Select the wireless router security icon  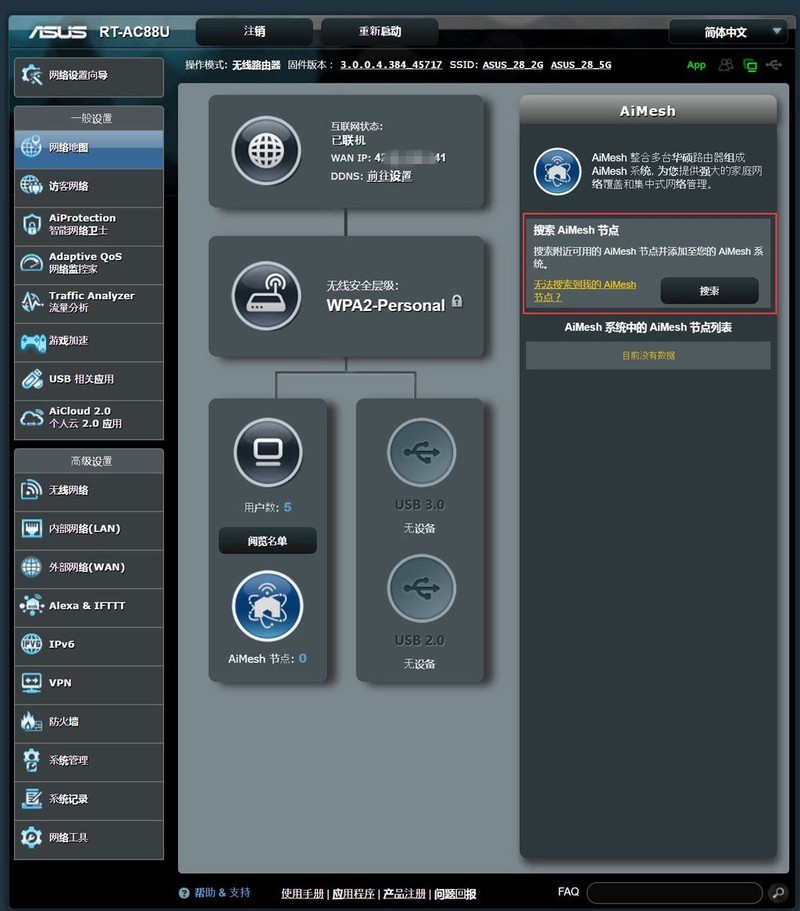click(x=266, y=296)
